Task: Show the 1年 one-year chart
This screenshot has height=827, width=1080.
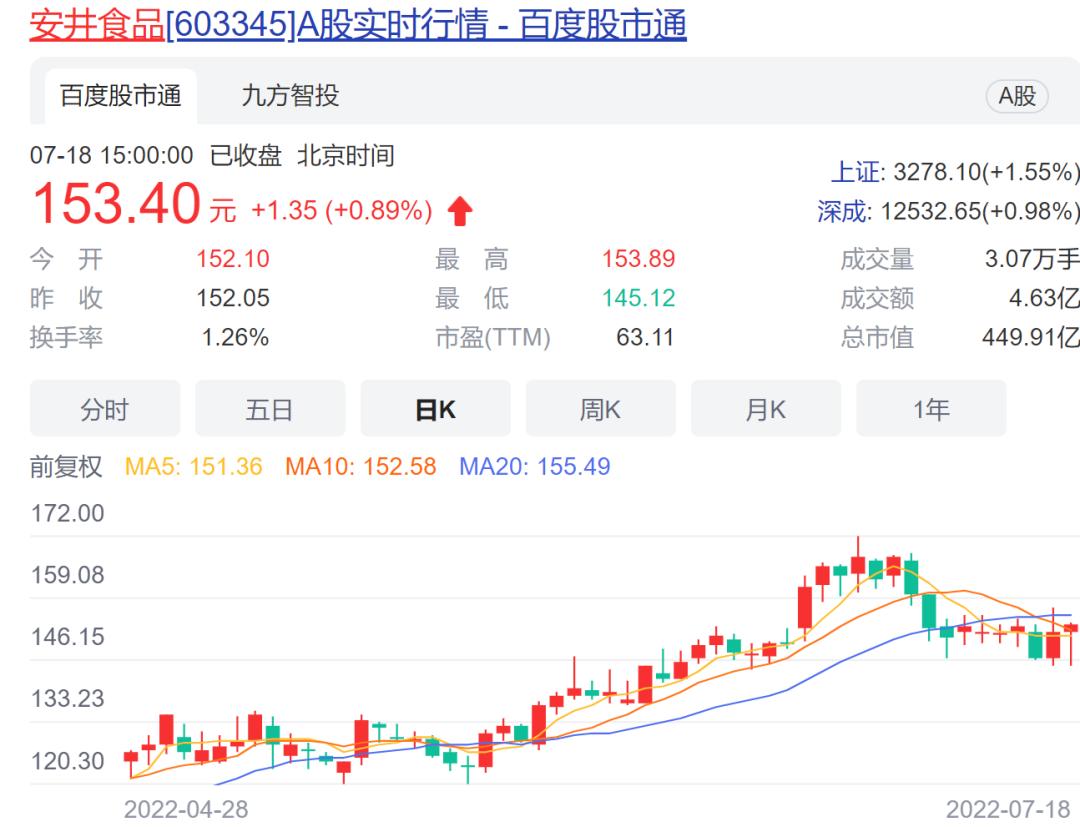Action: tap(931, 408)
